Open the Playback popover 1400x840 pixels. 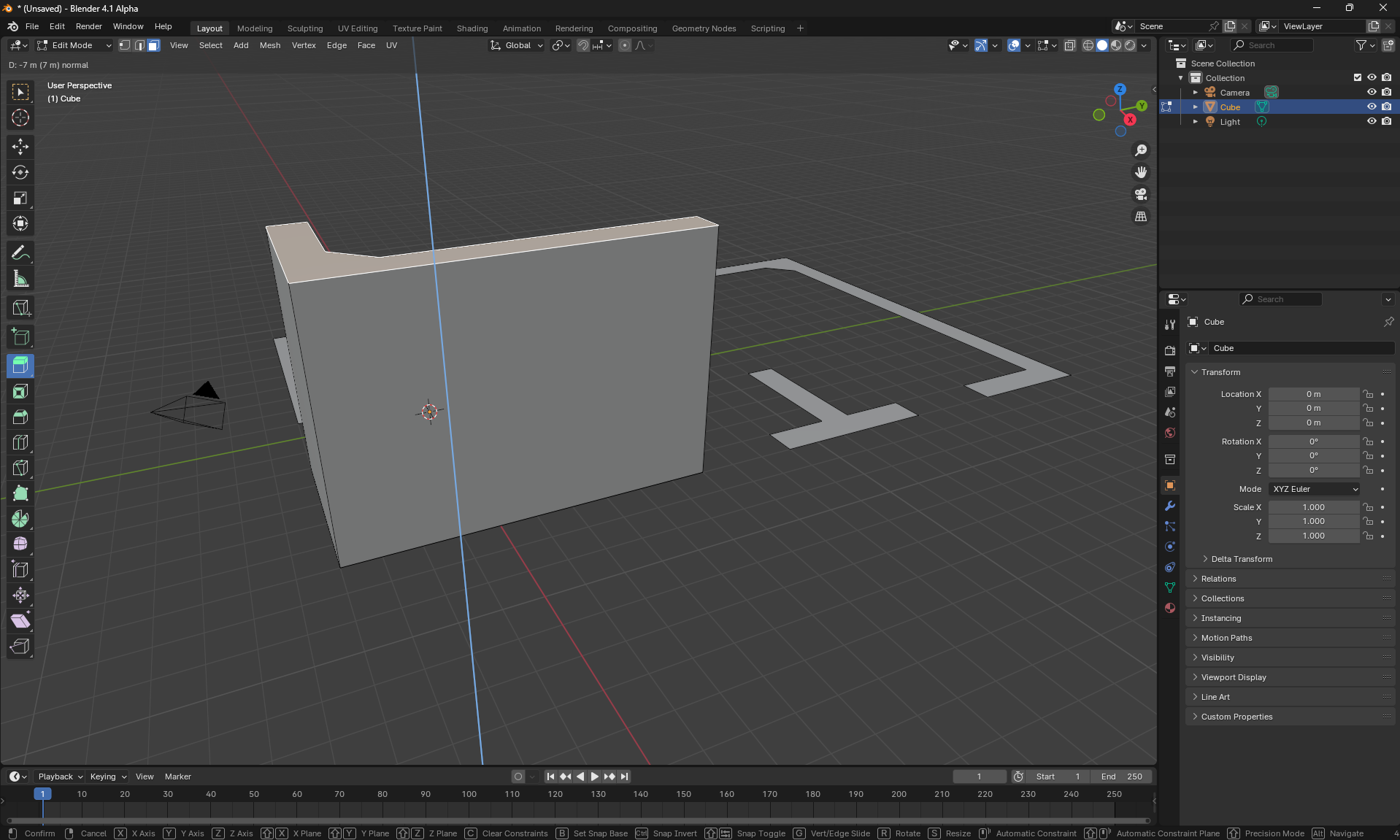click(60, 777)
